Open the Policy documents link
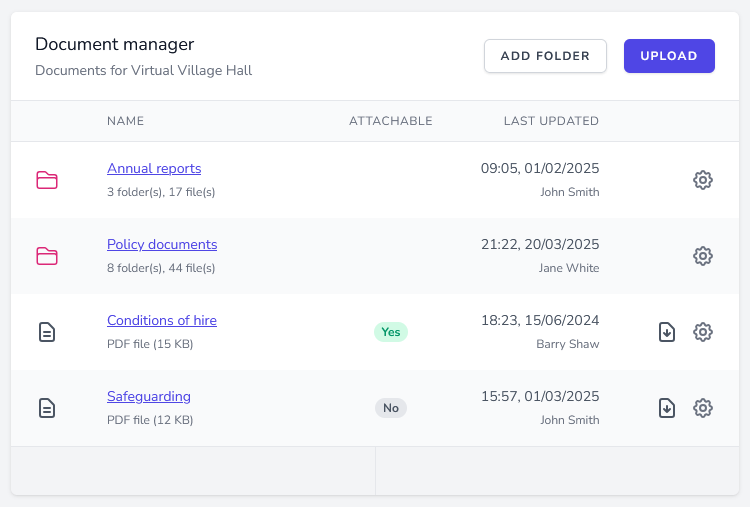 coord(162,245)
